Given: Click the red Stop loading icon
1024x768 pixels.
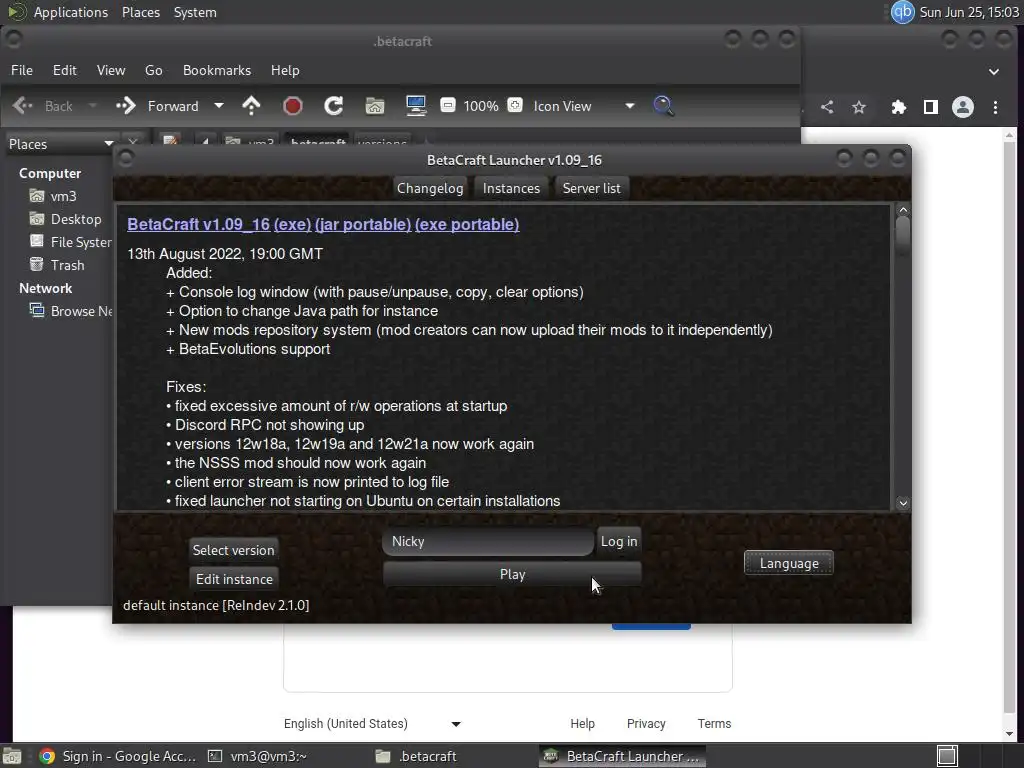Looking at the screenshot, I should pyautogui.click(x=293, y=106).
